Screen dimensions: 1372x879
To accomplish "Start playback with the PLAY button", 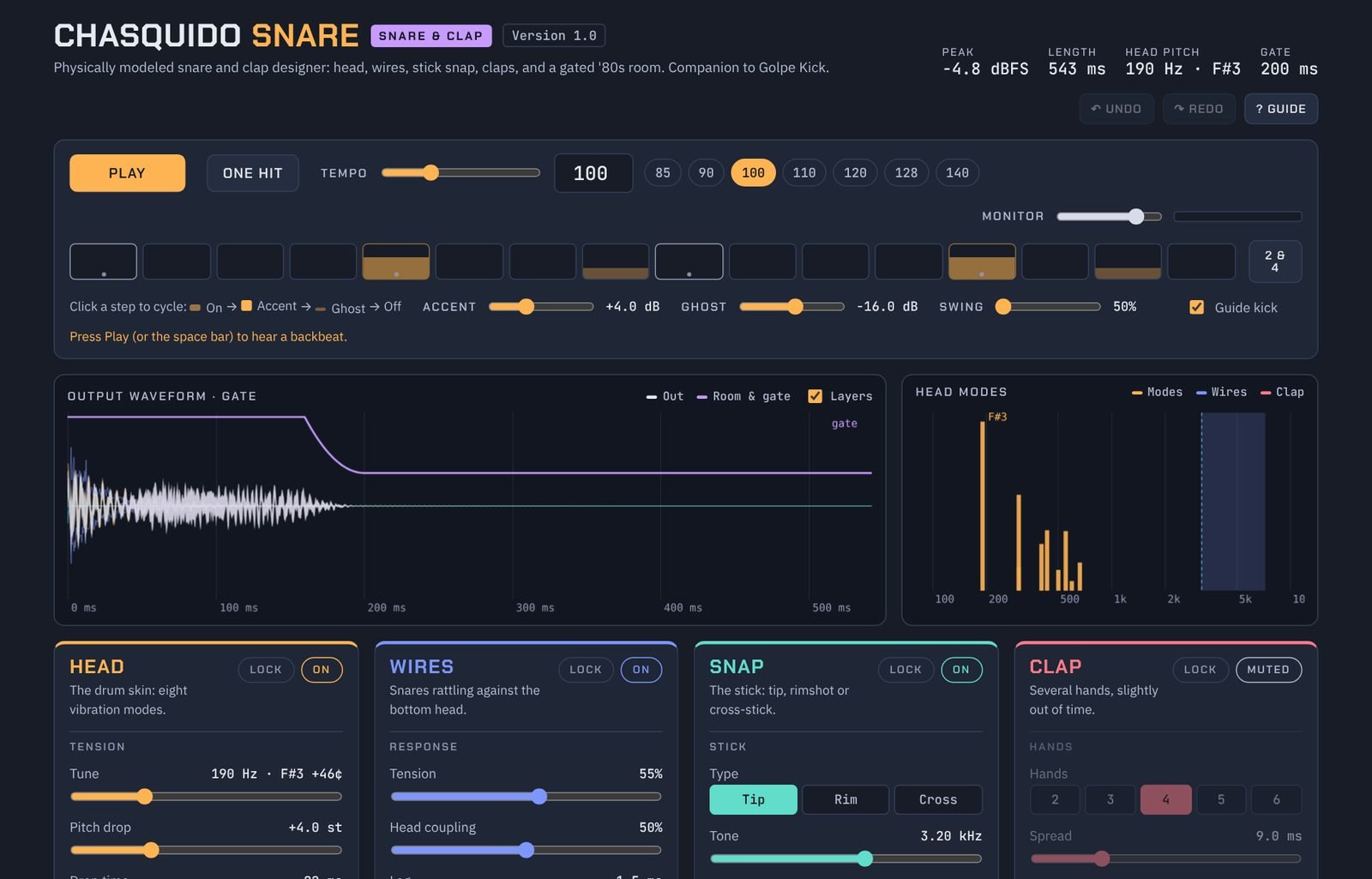I will pyautogui.click(x=127, y=173).
